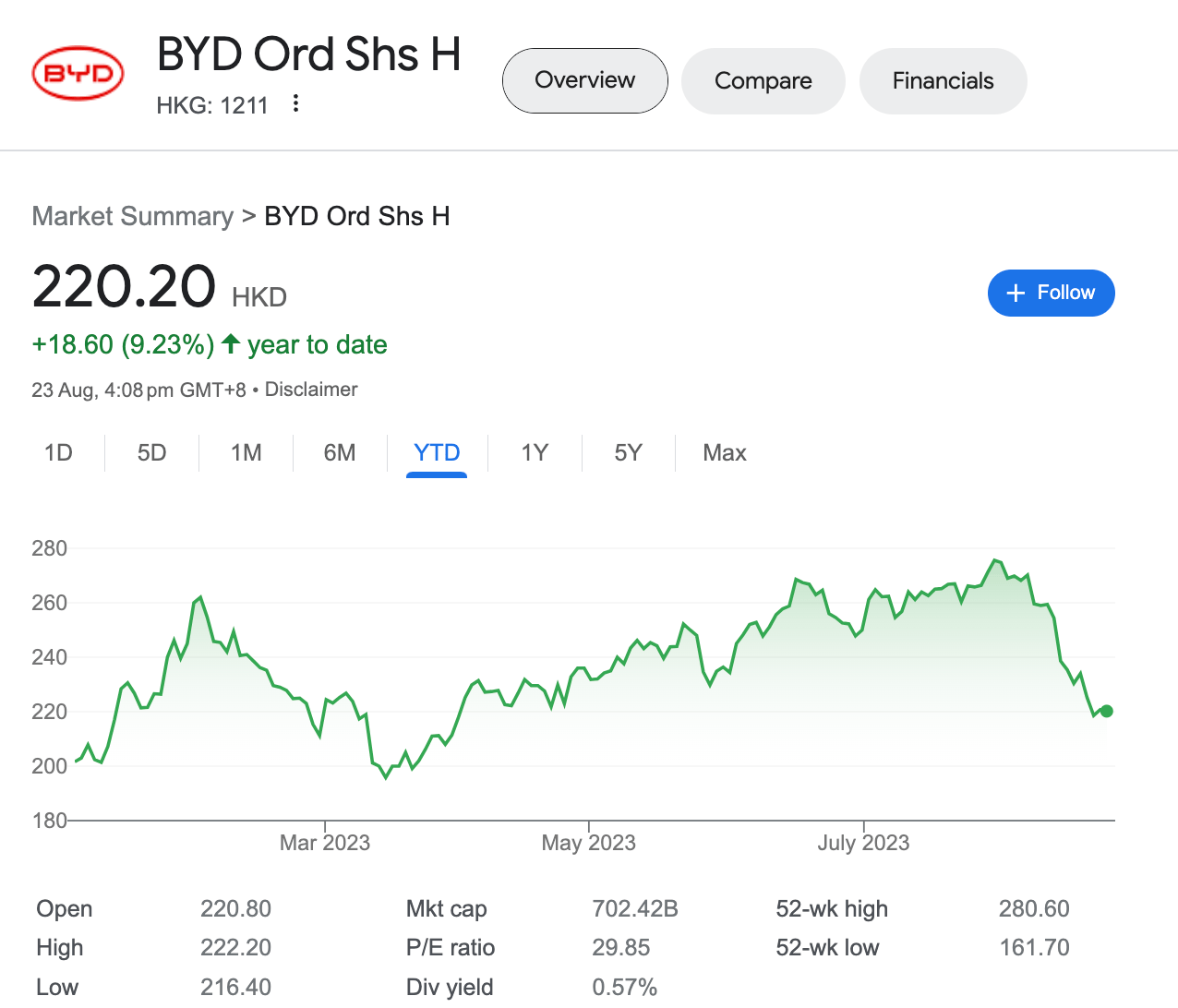Viewport: 1178px width, 1008px height.
Task: Click the BYD company logo
Action: coord(78,74)
